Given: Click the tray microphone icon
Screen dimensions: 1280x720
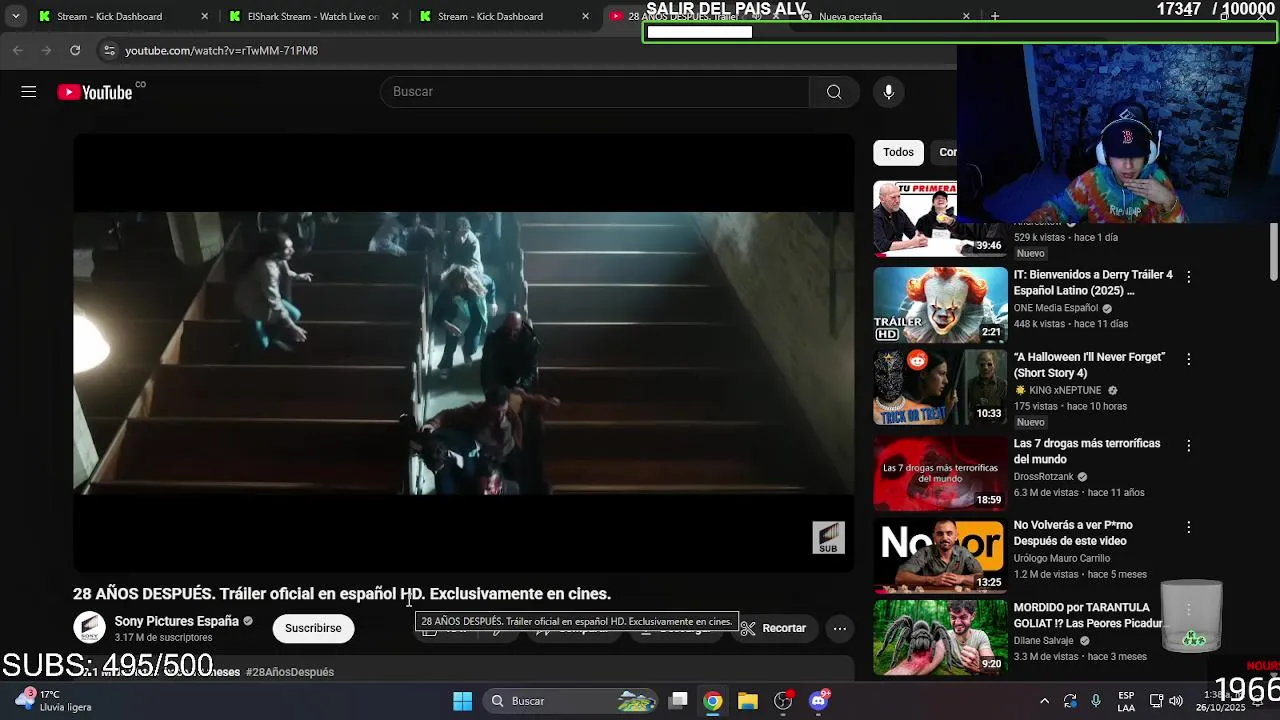Looking at the screenshot, I should [1096, 701].
